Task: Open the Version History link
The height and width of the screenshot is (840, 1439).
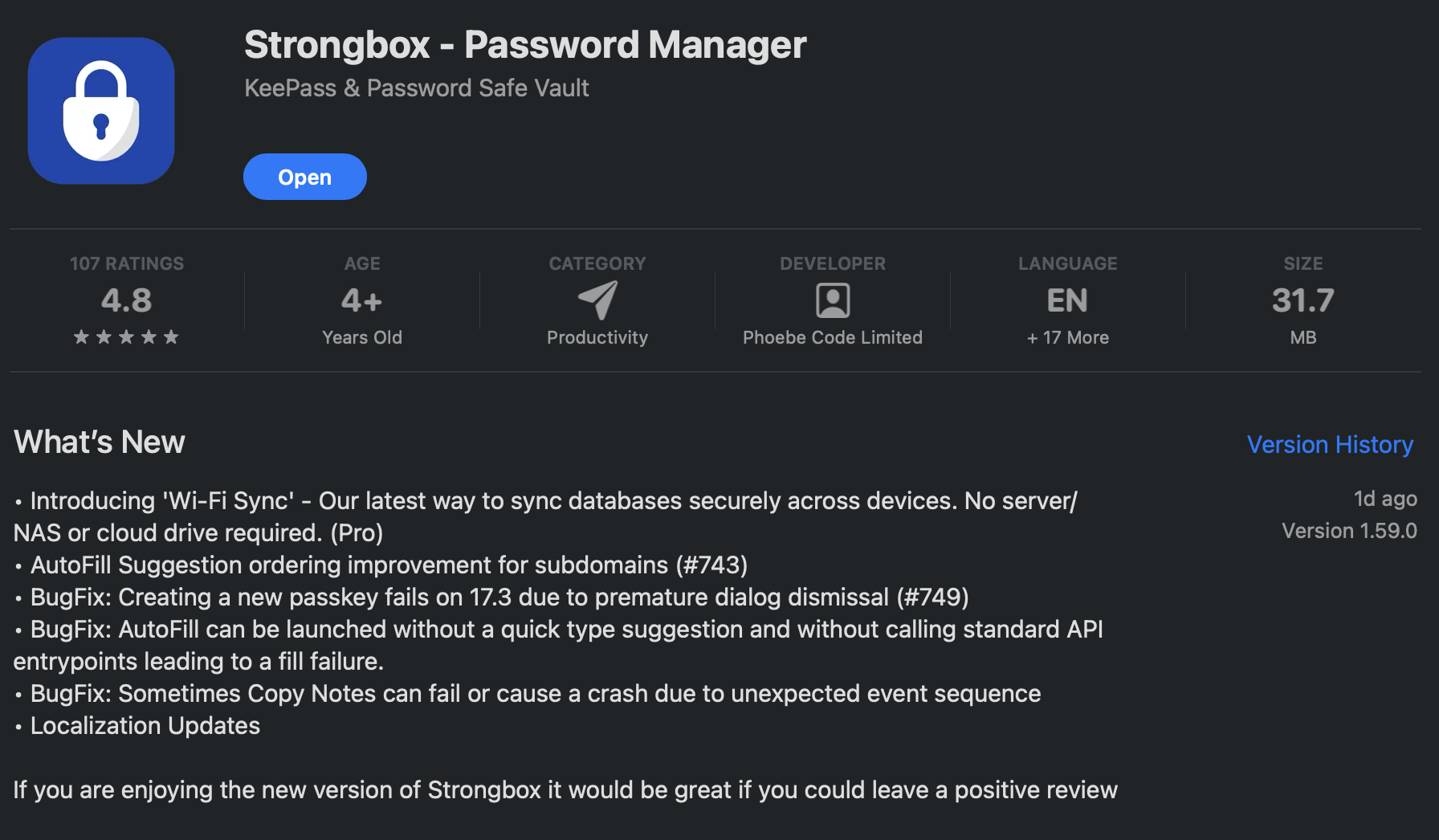Action: pyautogui.click(x=1329, y=444)
